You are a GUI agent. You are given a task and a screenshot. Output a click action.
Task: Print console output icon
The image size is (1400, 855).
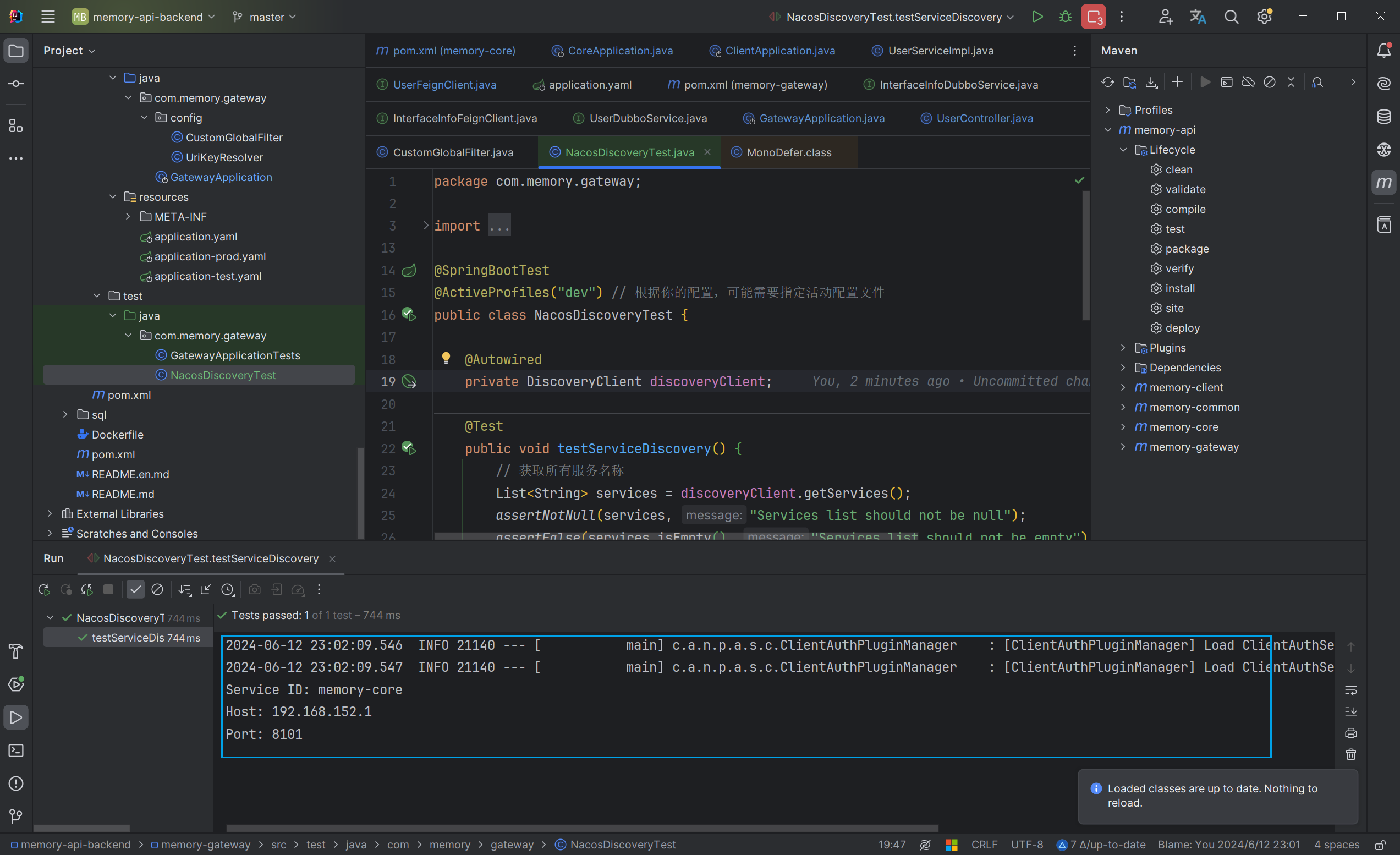click(x=1350, y=733)
